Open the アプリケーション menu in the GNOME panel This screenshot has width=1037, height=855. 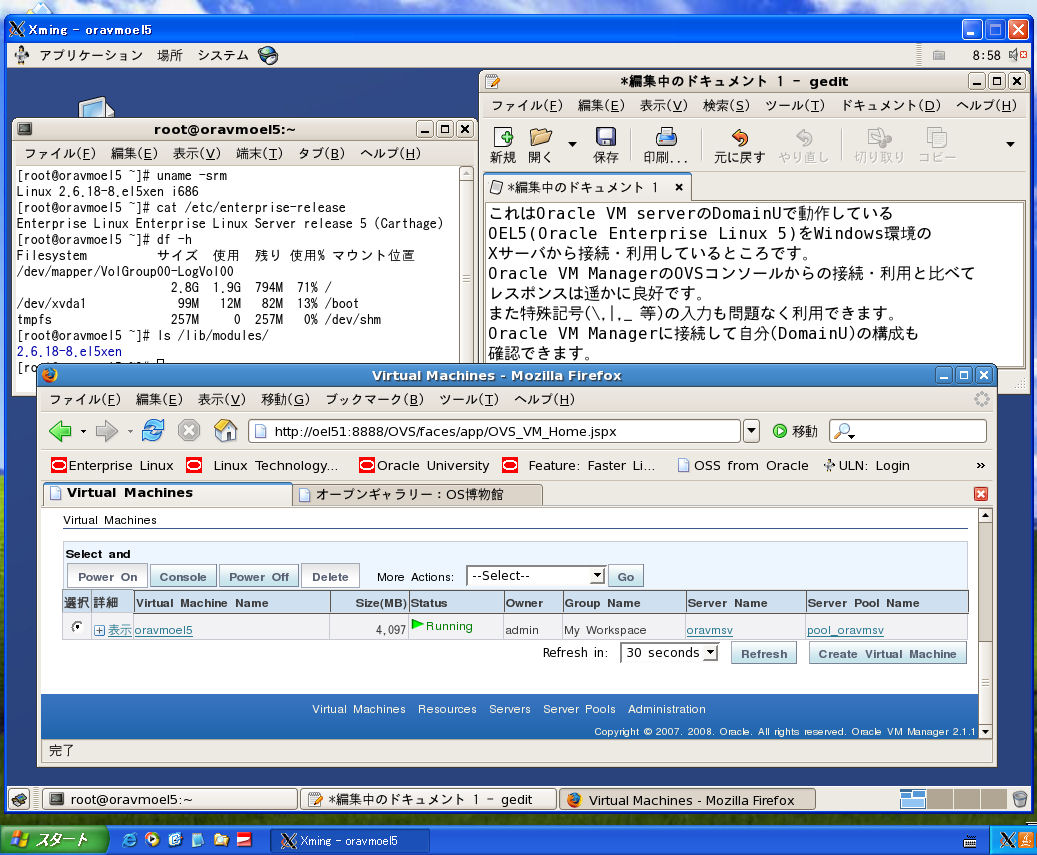pos(91,56)
